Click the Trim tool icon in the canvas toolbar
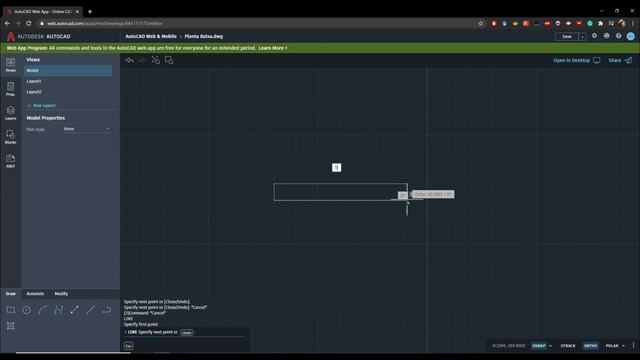Image resolution: width=640 pixels, height=360 pixels. point(156,60)
